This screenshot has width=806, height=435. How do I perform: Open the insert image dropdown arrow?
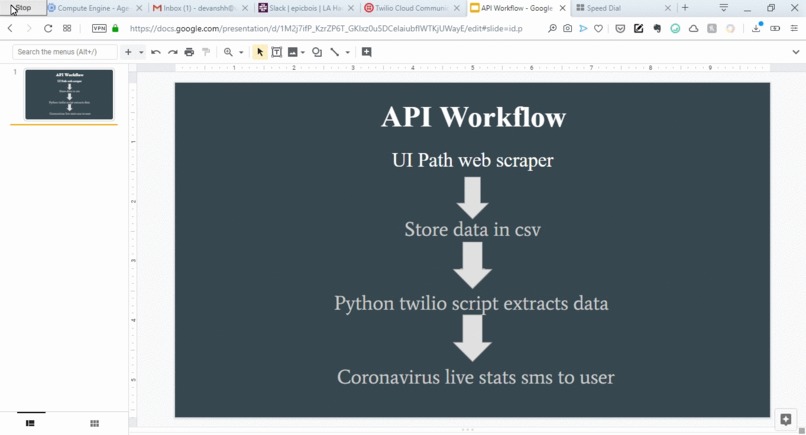point(303,52)
